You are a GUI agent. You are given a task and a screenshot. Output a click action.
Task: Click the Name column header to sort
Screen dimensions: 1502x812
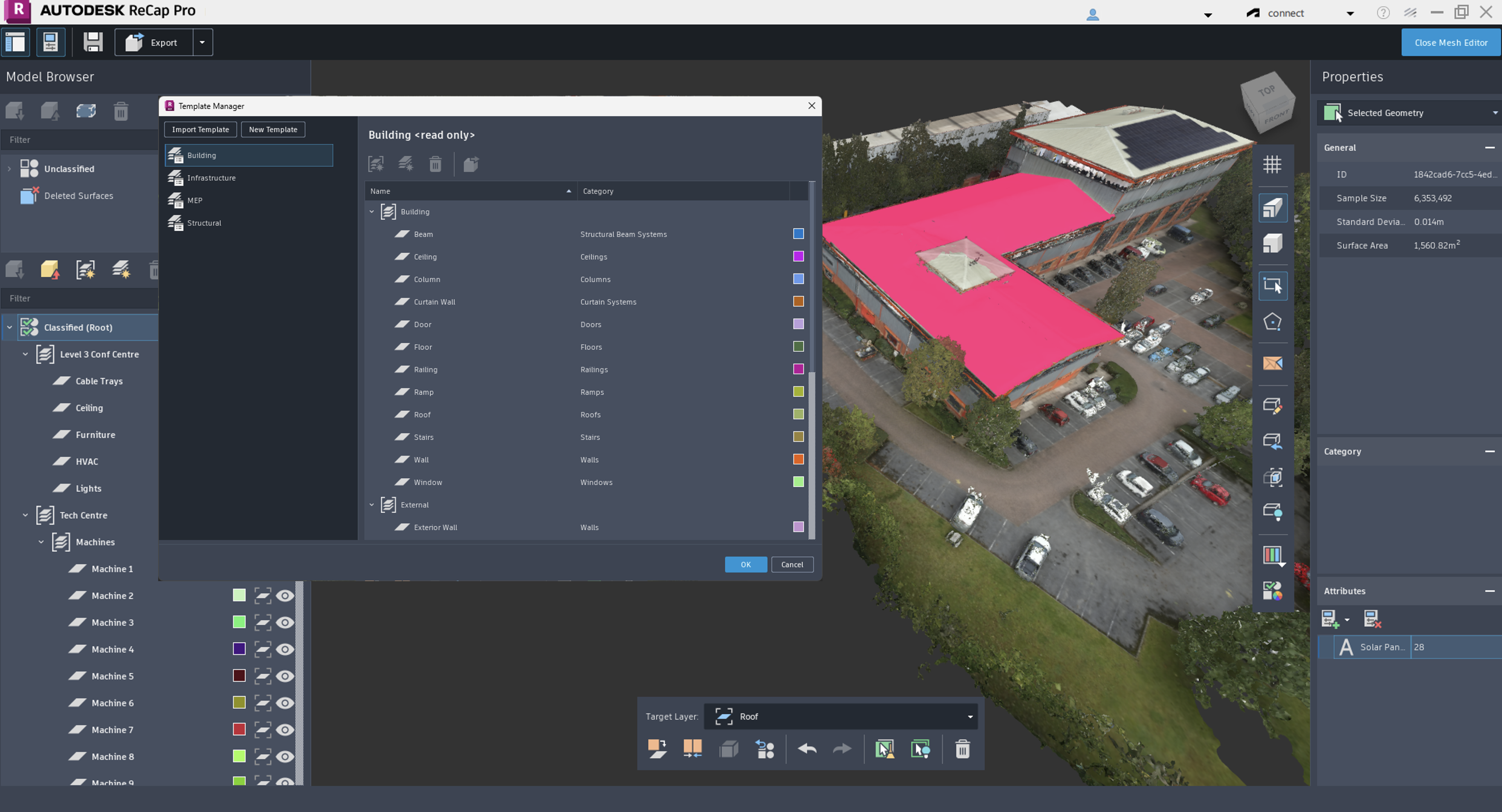[471, 191]
